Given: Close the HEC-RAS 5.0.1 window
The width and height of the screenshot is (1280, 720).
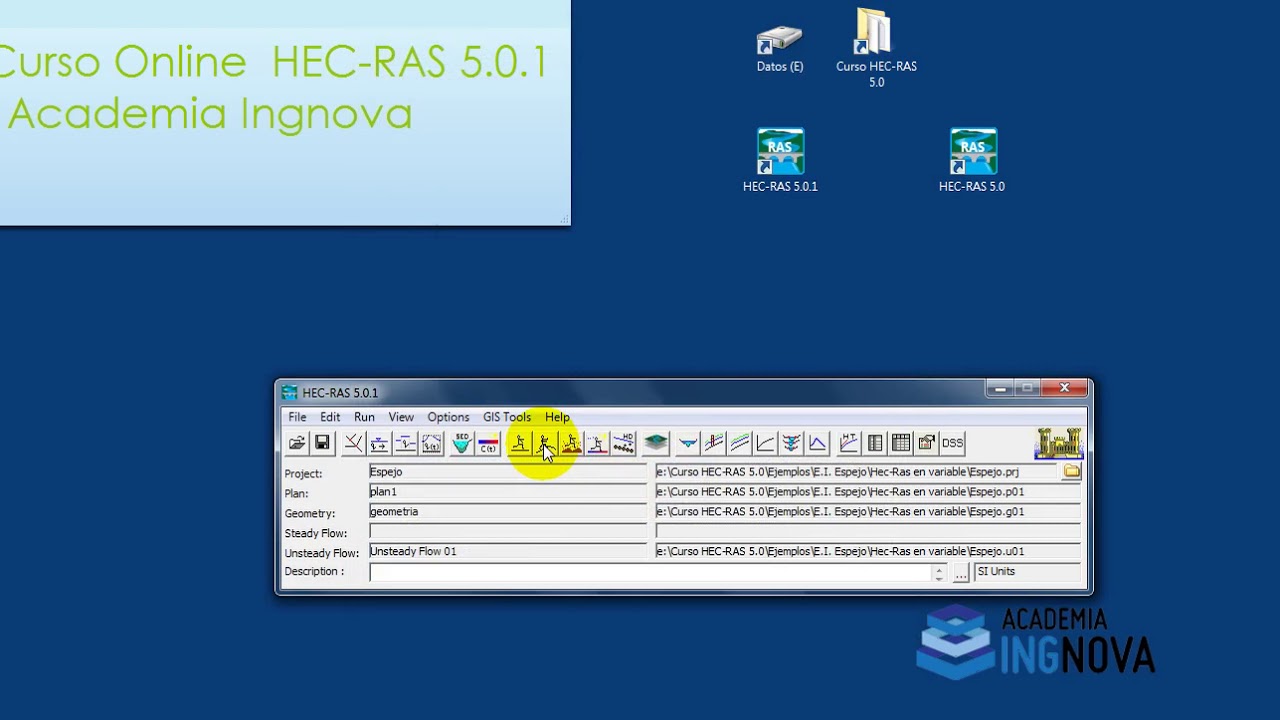Looking at the screenshot, I should pos(1064,388).
